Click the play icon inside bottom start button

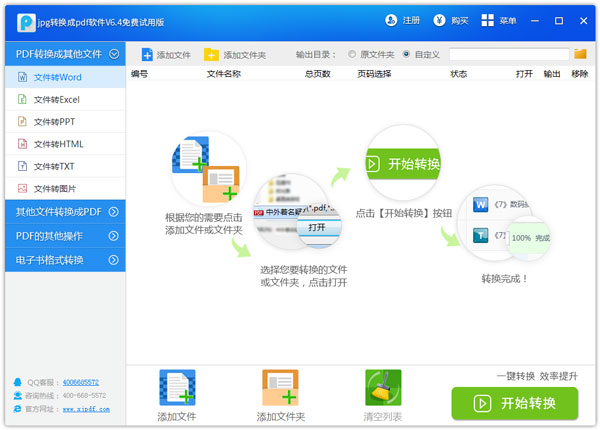(482, 403)
